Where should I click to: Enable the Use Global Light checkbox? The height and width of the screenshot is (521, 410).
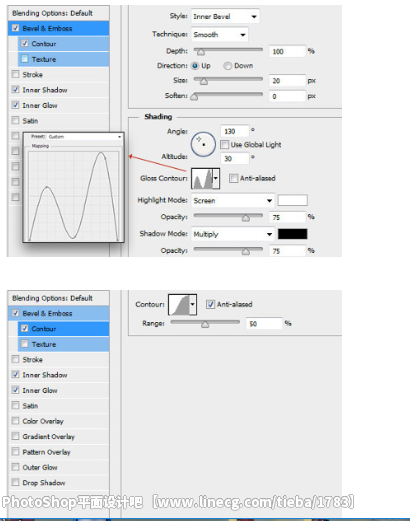(x=225, y=144)
